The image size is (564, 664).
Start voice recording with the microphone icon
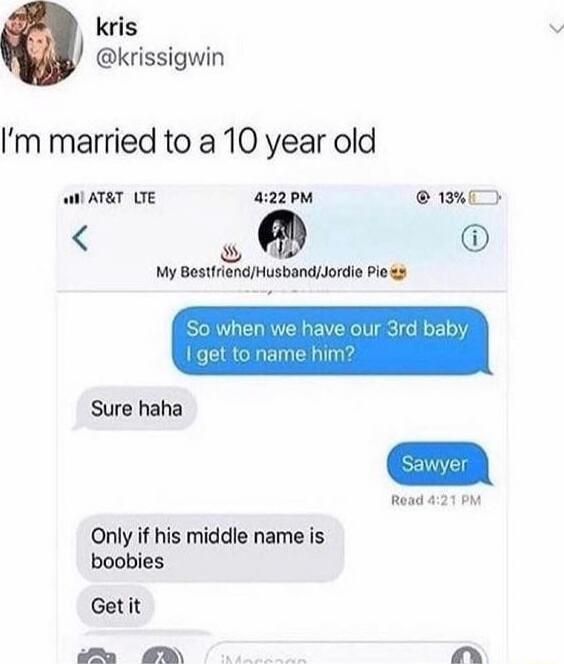465,656
